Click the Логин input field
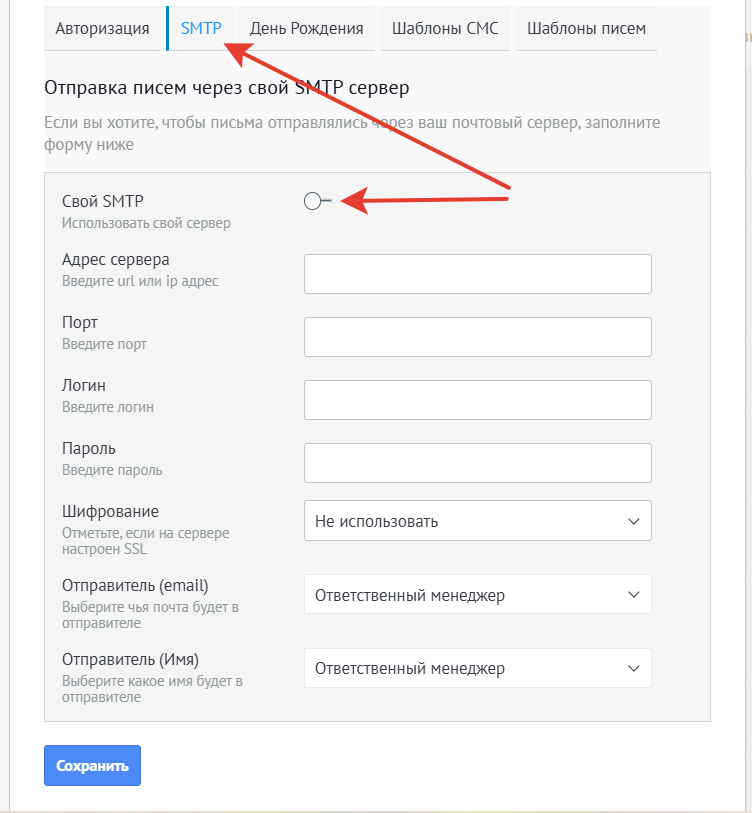 point(478,400)
